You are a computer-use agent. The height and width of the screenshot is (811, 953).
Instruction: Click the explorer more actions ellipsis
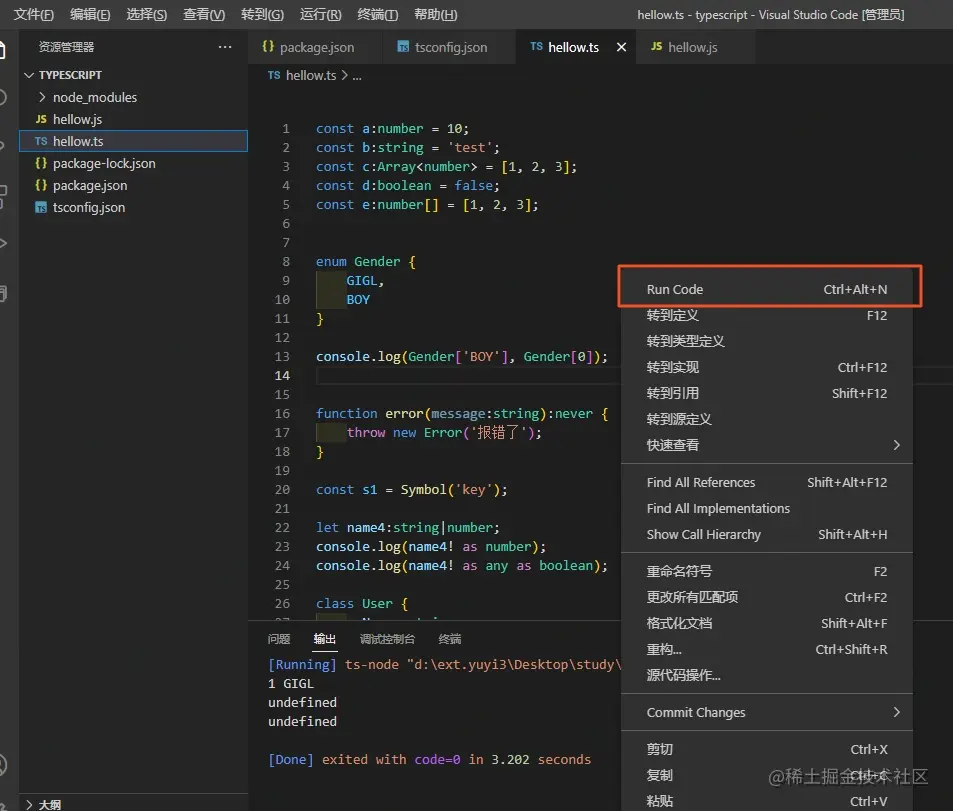[x=224, y=47]
